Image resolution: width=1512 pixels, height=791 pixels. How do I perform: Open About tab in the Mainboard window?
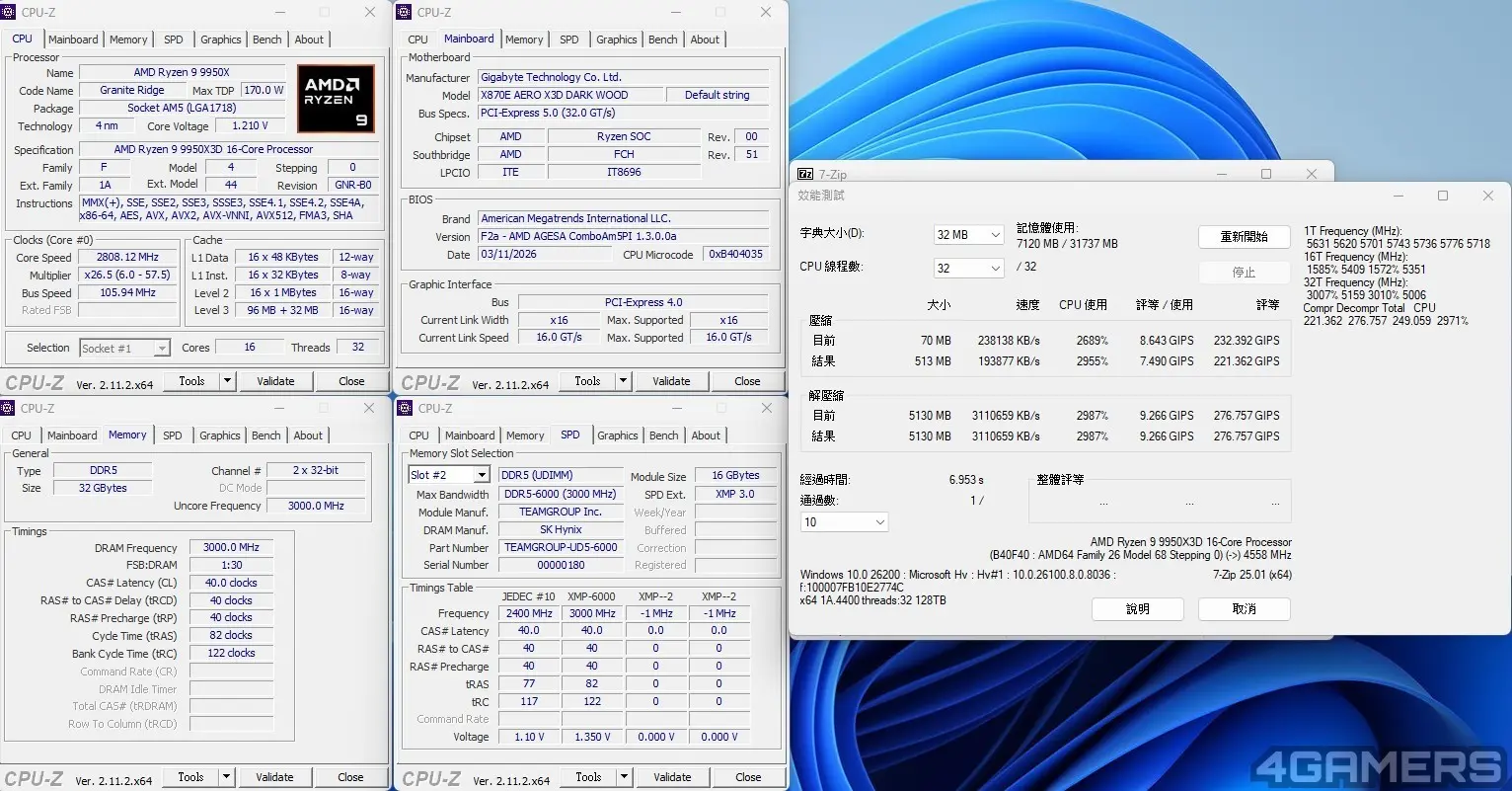pyautogui.click(x=705, y=40)
